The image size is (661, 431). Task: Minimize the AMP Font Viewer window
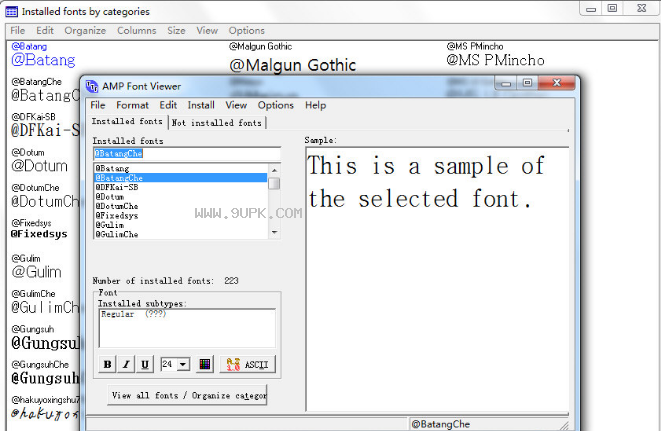click(x=506, y=83)
